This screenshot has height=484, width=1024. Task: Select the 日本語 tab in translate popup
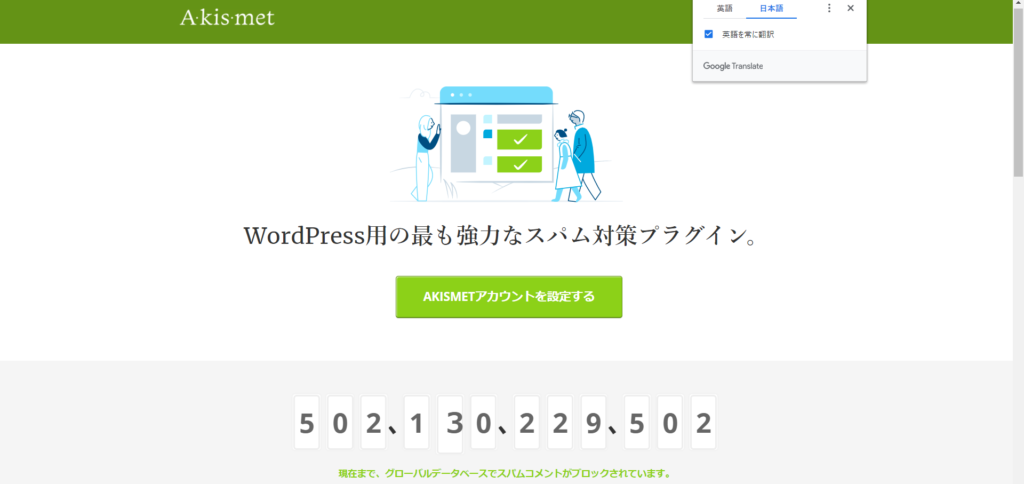771,8
